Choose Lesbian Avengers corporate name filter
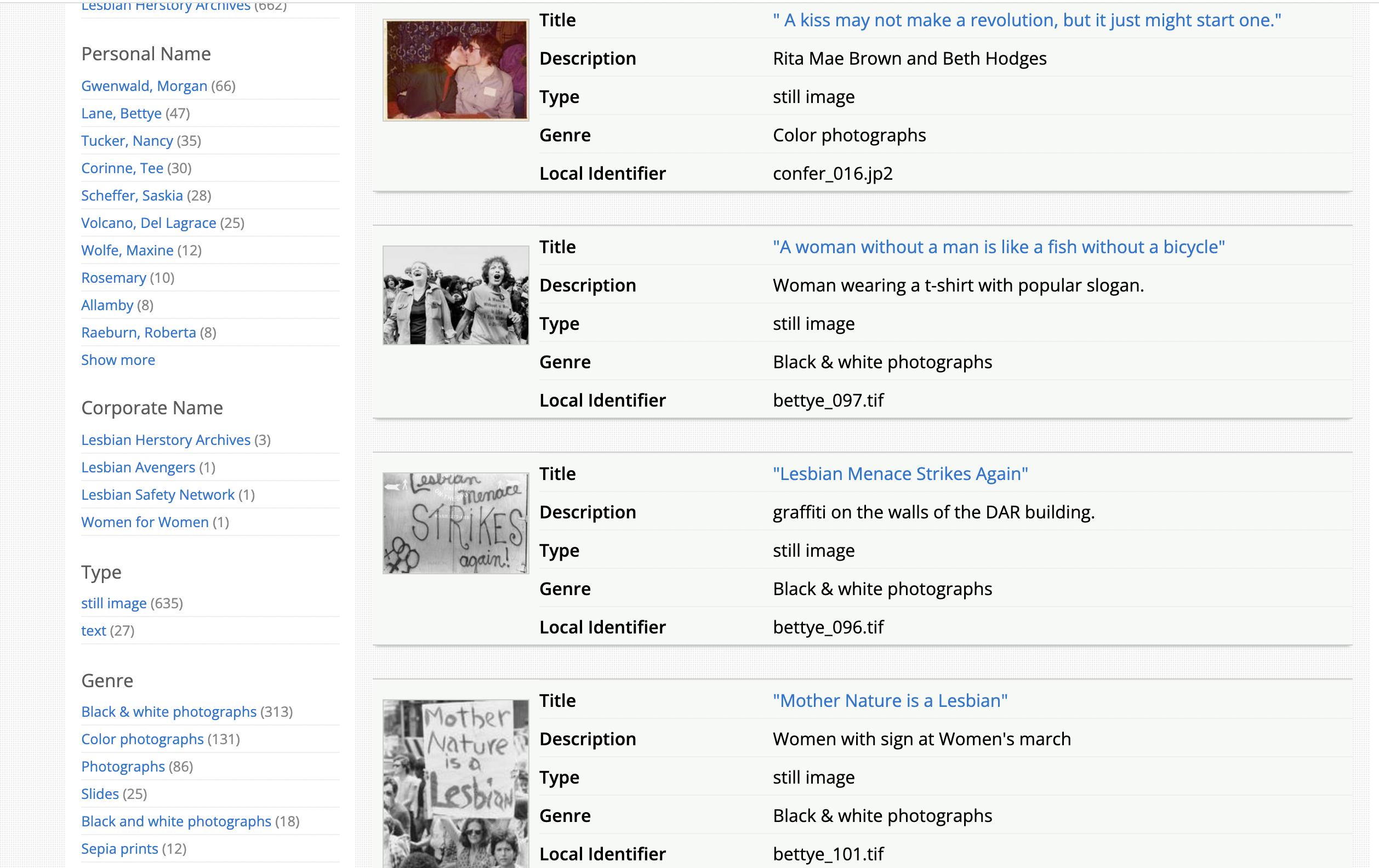 tap(138, 467)
